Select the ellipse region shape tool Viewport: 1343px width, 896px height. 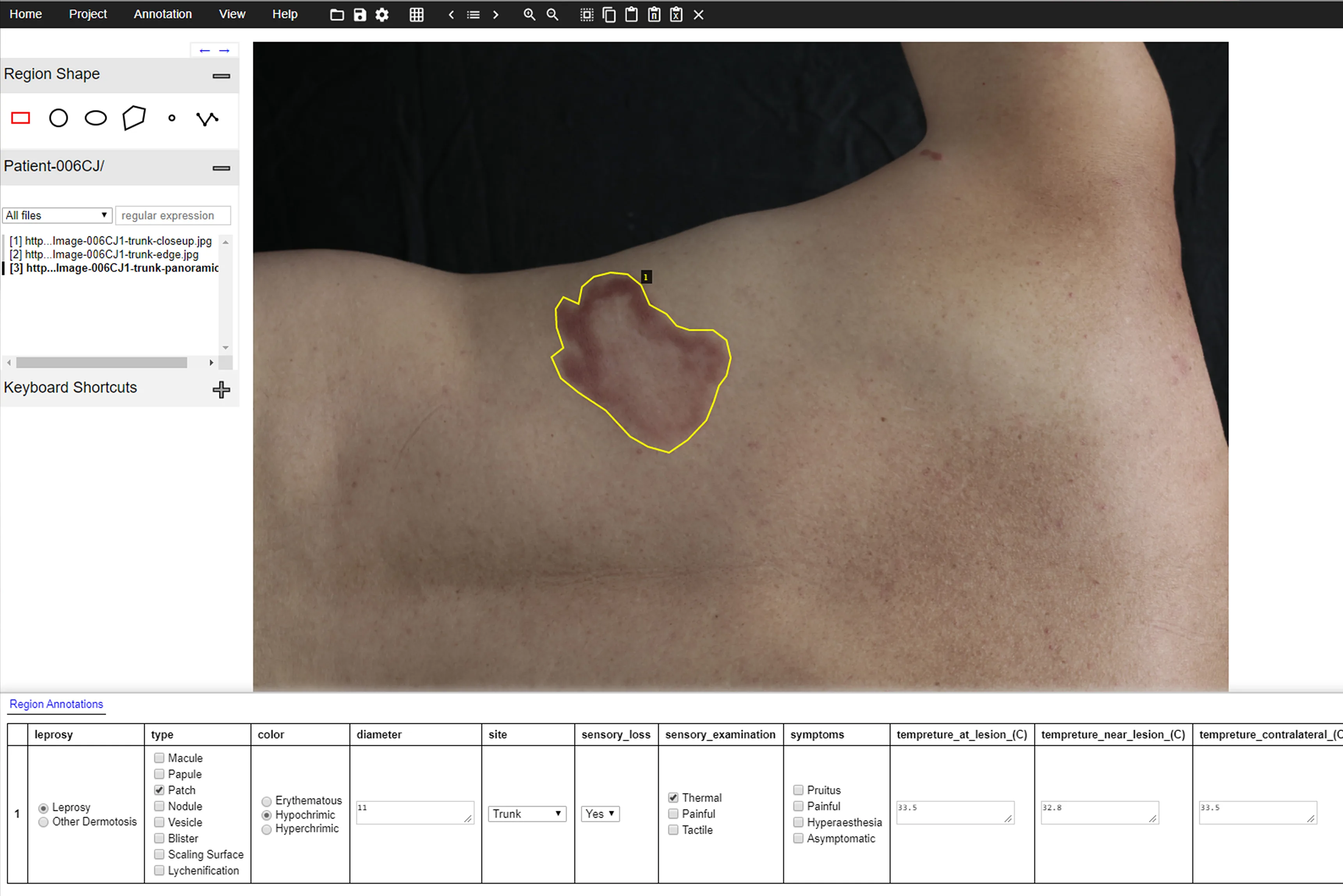pyautogui.click(x=96, y=118)
